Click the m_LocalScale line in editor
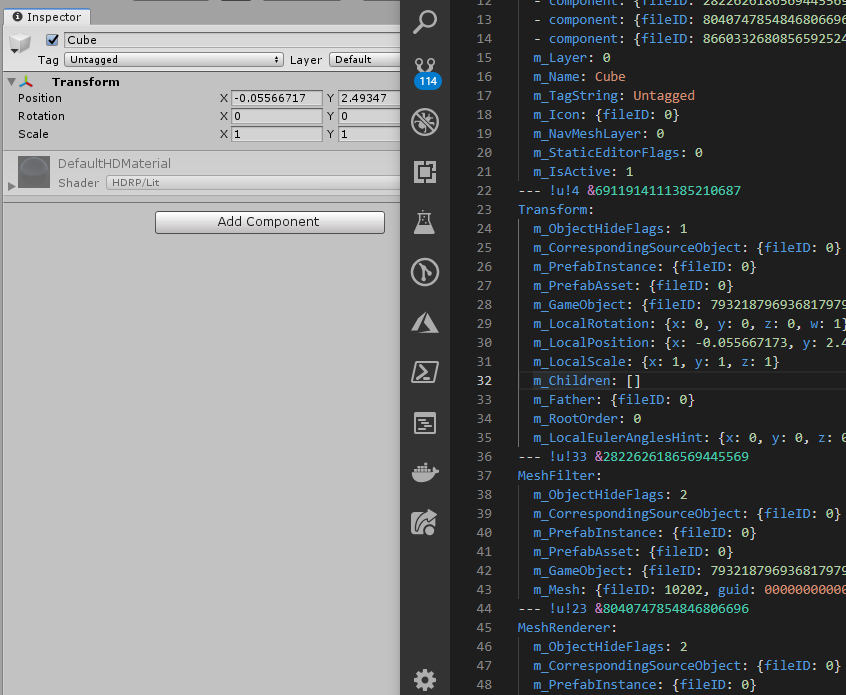This screenshot has height=695, width=846. [656, 362]
